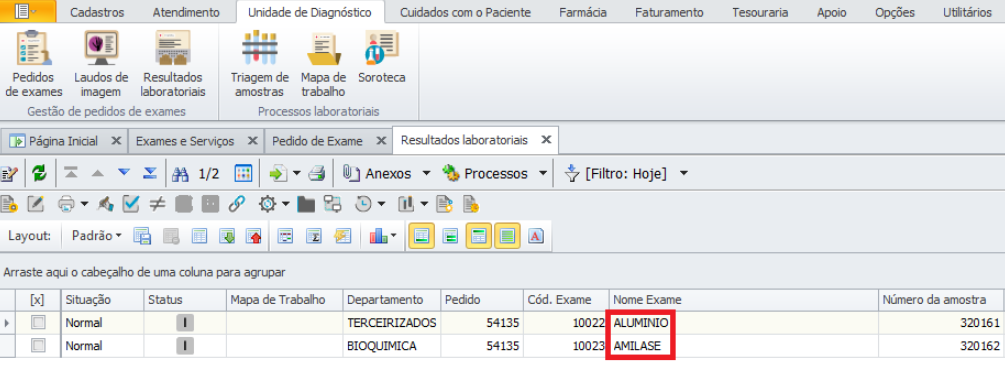
Task: Go to previous record arrow
Action: [x=97, y=173]
